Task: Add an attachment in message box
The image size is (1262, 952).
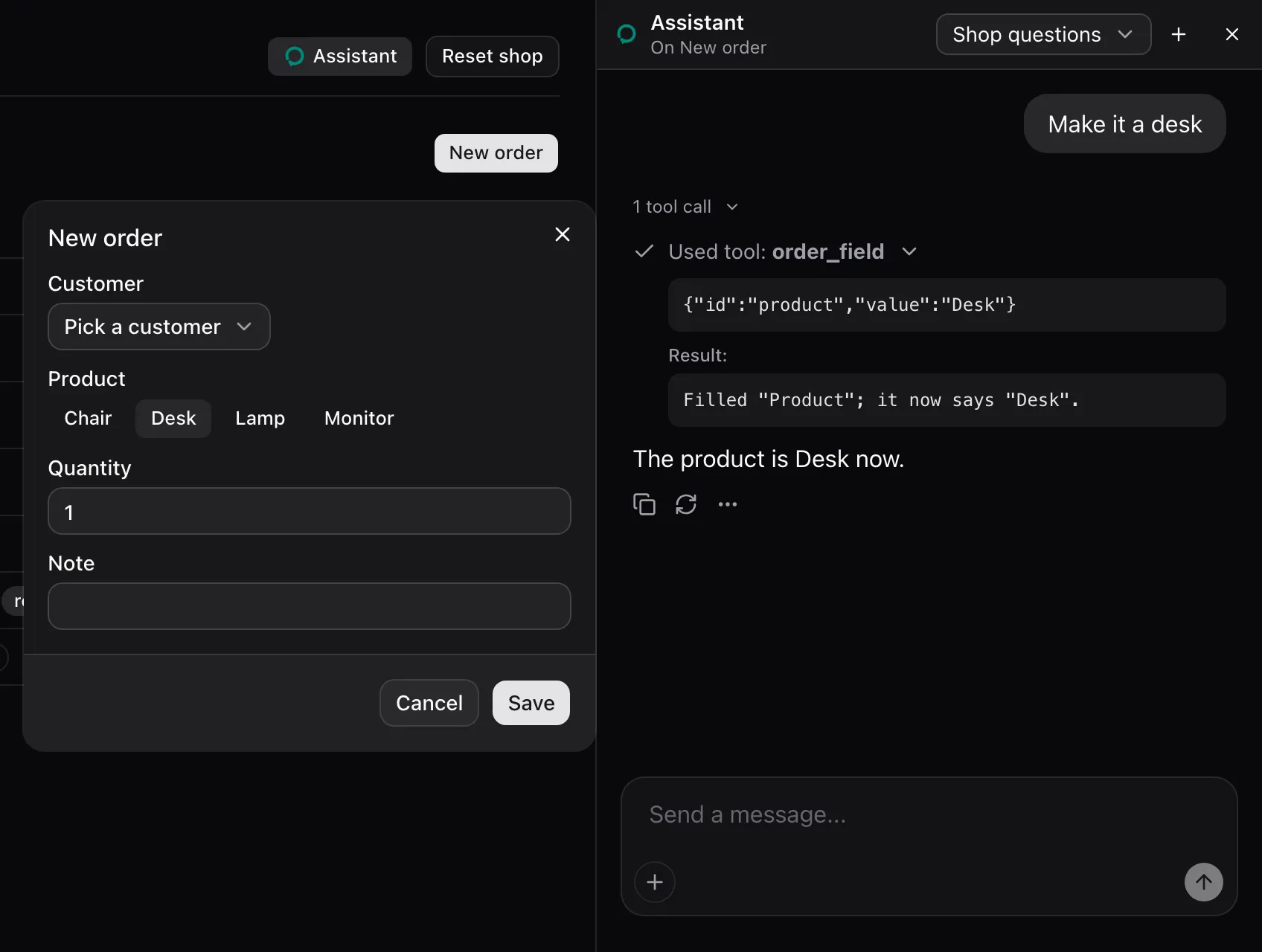Action: pos(655,882)
